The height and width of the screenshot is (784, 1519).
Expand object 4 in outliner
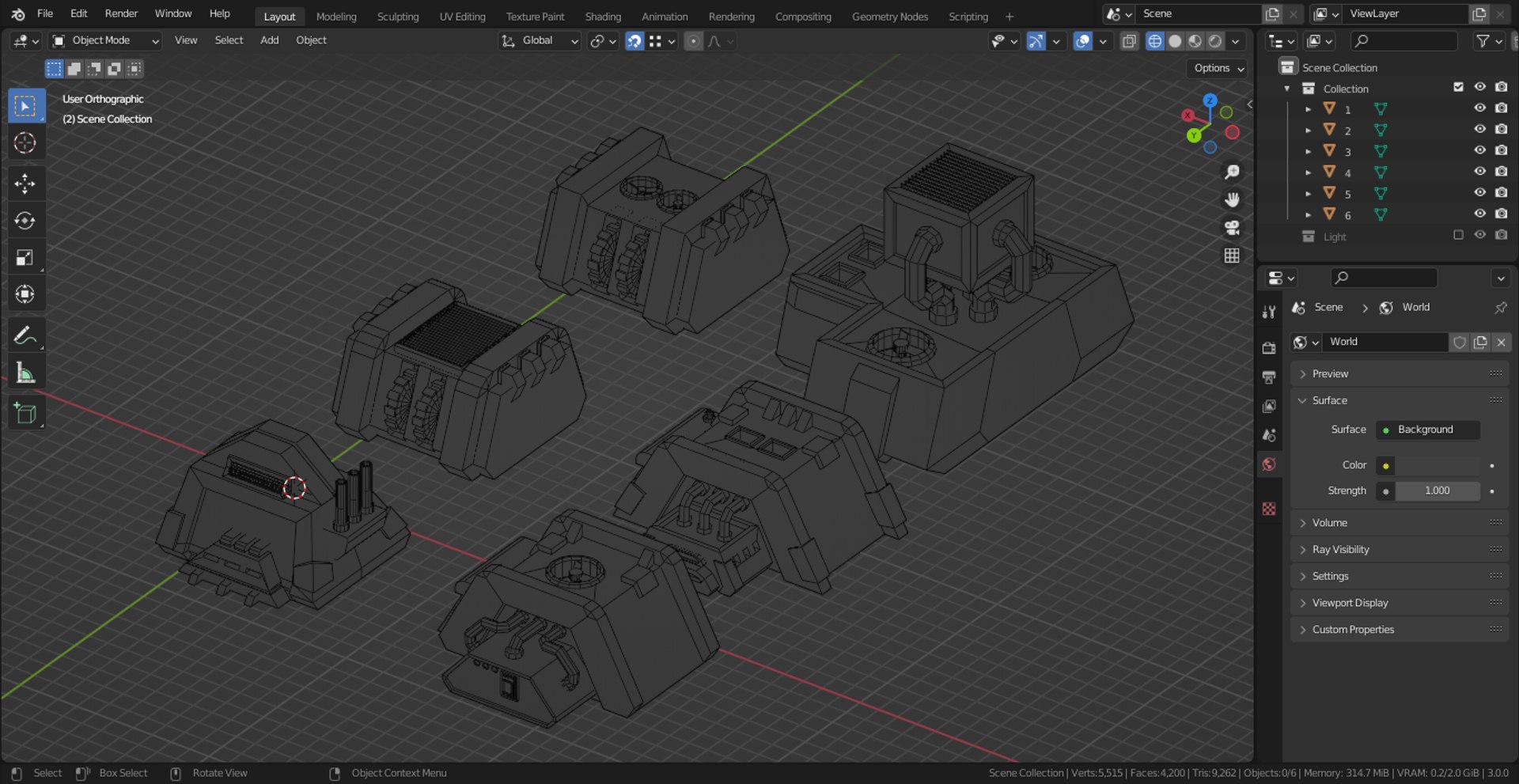[x=1308, y=172]
